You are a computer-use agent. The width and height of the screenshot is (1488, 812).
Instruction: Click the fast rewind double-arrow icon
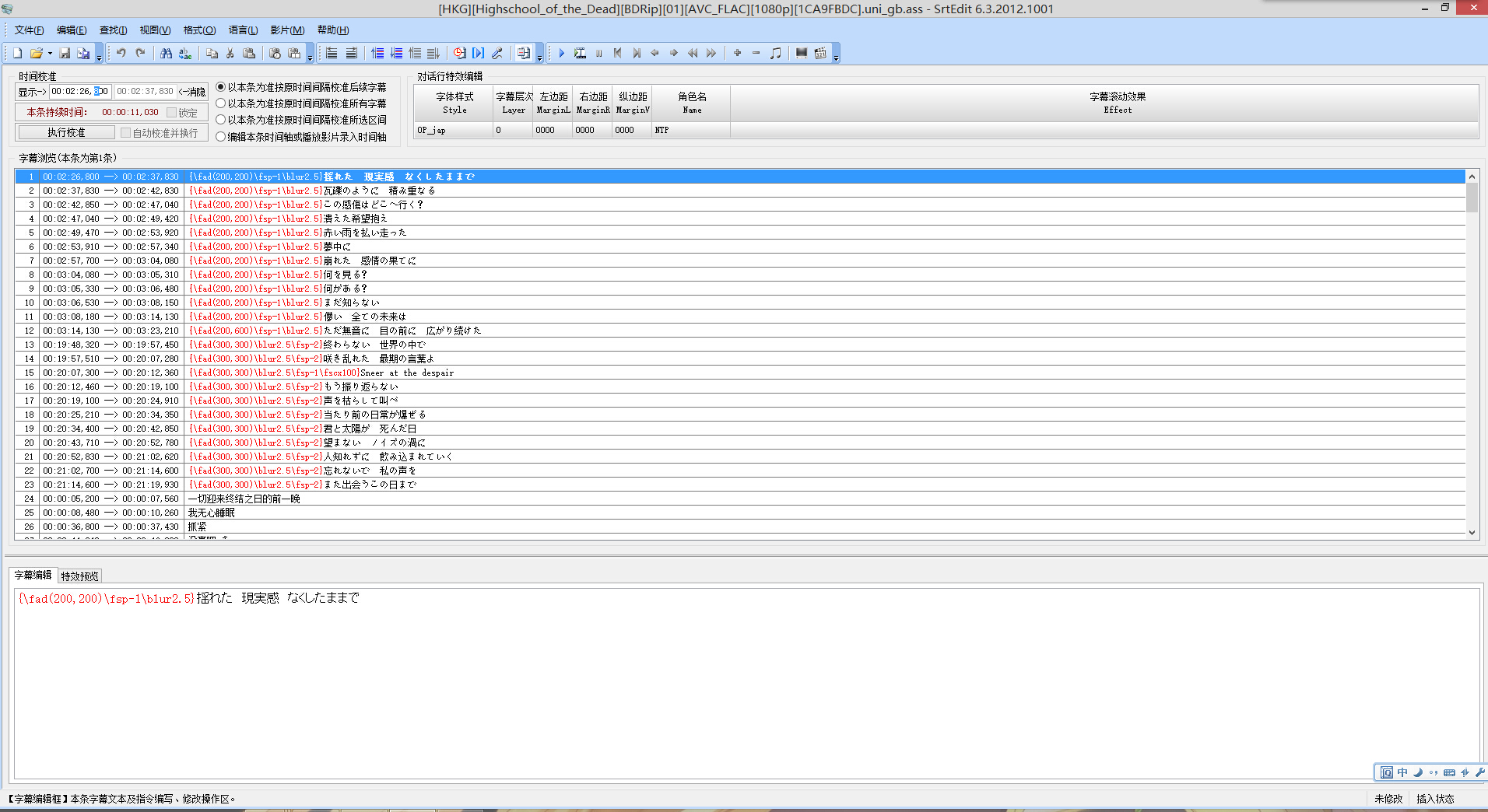(x=693, y=53)
